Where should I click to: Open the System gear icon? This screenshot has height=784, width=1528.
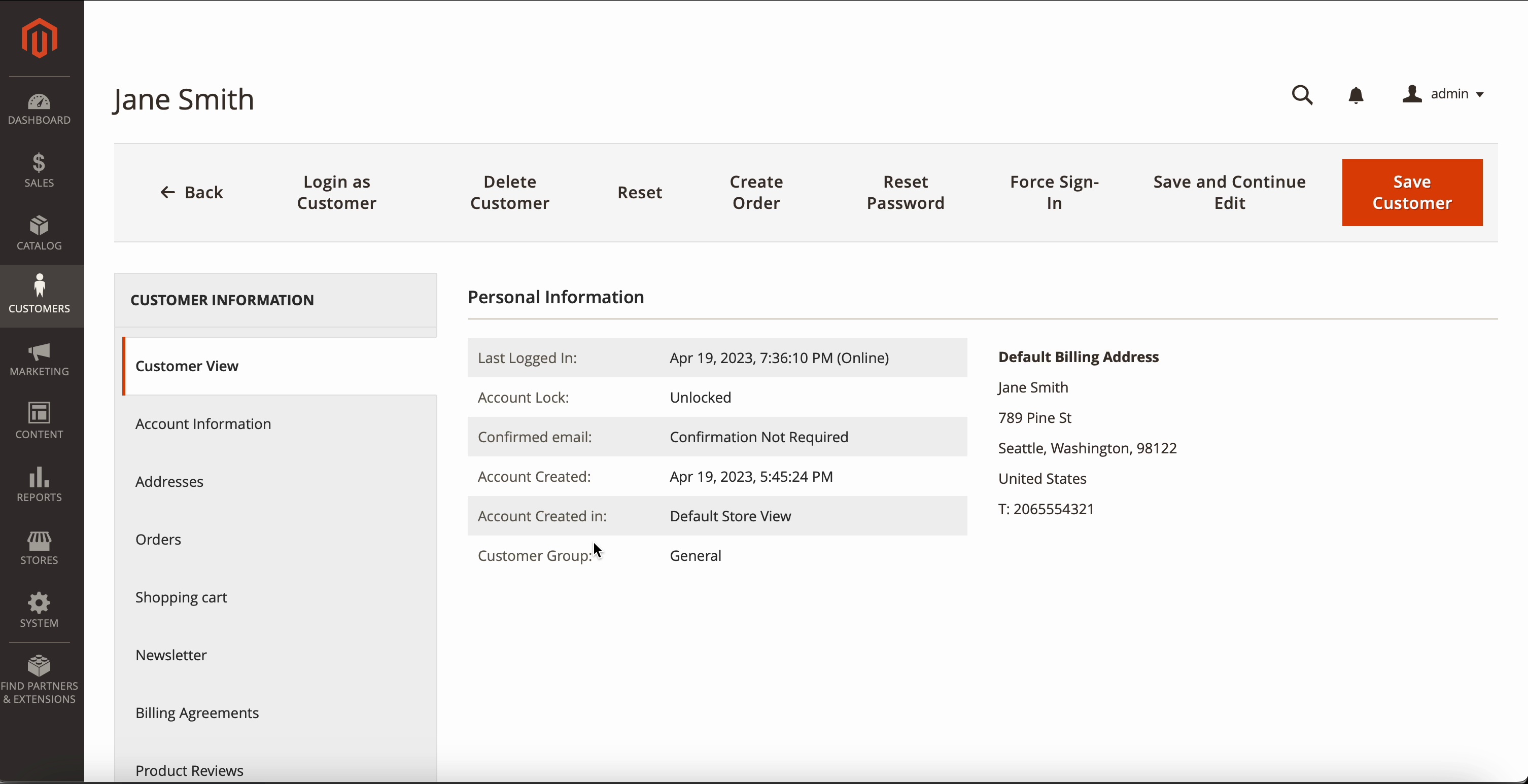(39, 610)
